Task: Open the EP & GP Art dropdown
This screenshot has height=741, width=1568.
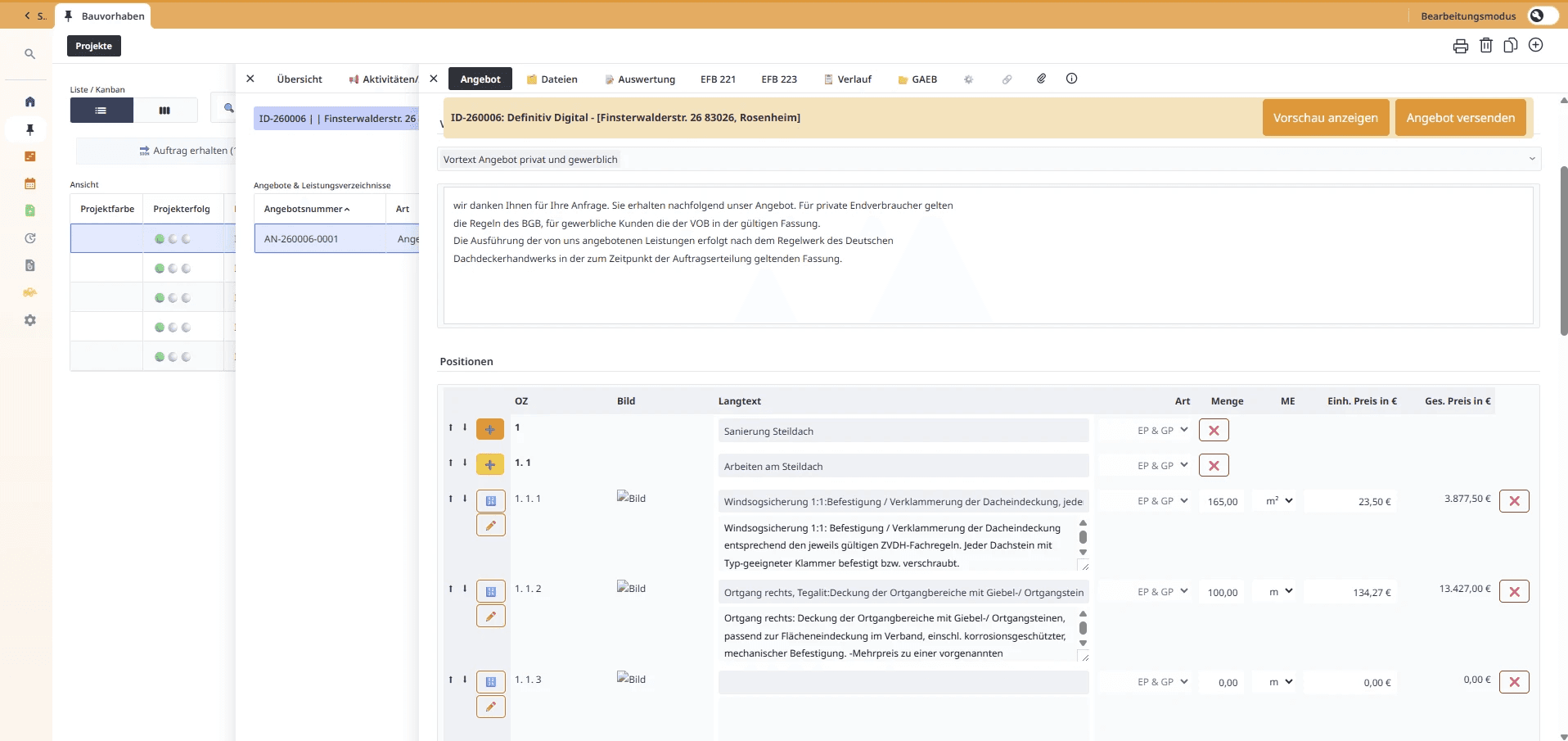Action: tap(1160, 500)
